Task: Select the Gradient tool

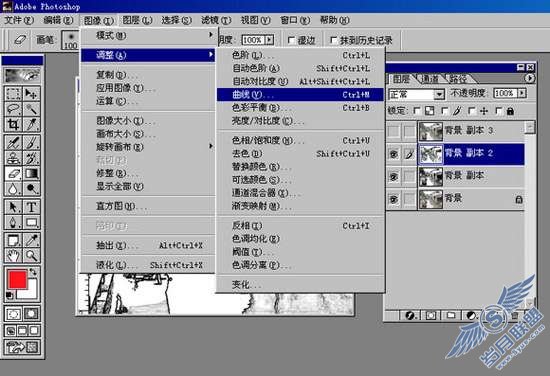Action: [x=32, y=173]
